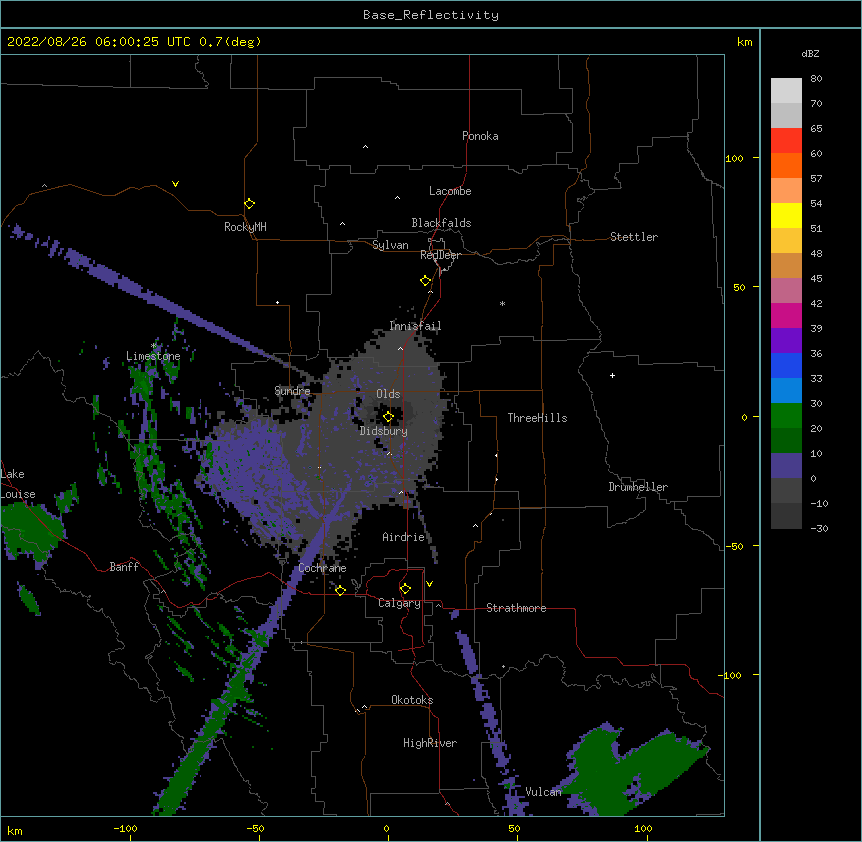Viewport: 862px width, 842px height.
Task: Click the RedDeer city label
Action: coord(440,255)
